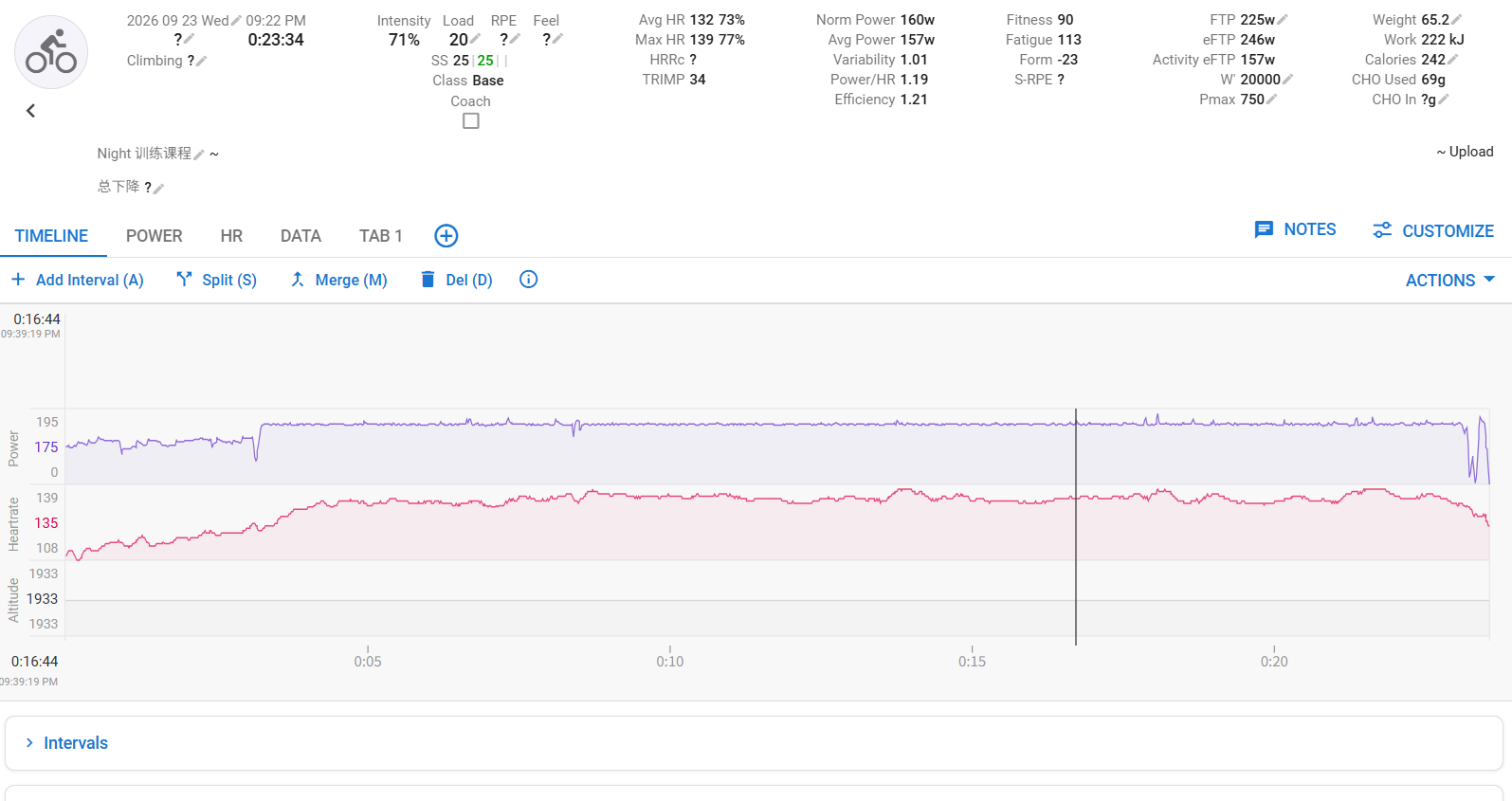Image resolution: width=1512 pixels, height=801 pixels.
Task: Click the vertical cursor line on the chart
Action: 1076,526
